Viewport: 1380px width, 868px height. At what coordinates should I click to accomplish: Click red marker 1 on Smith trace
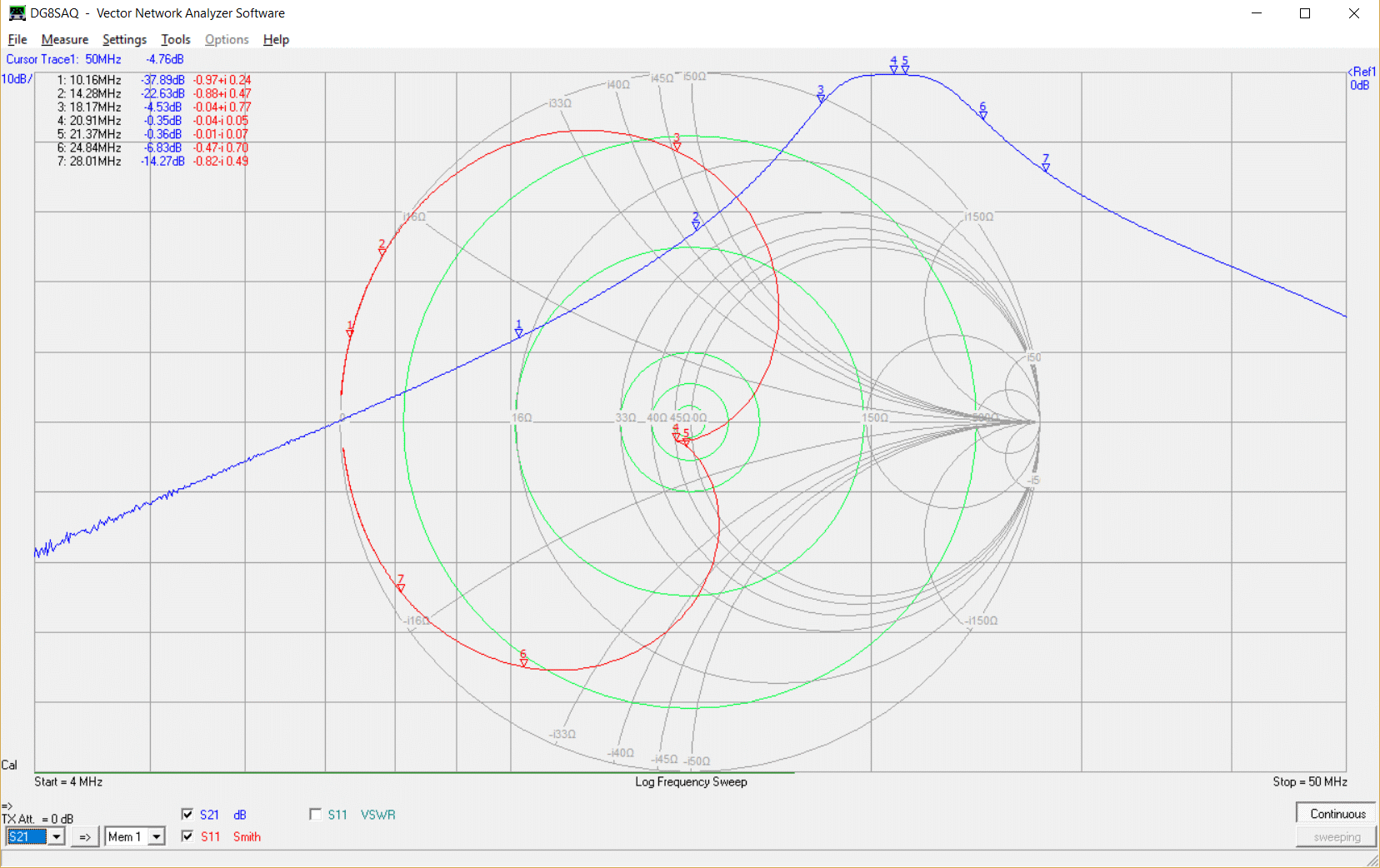[350, 329]
